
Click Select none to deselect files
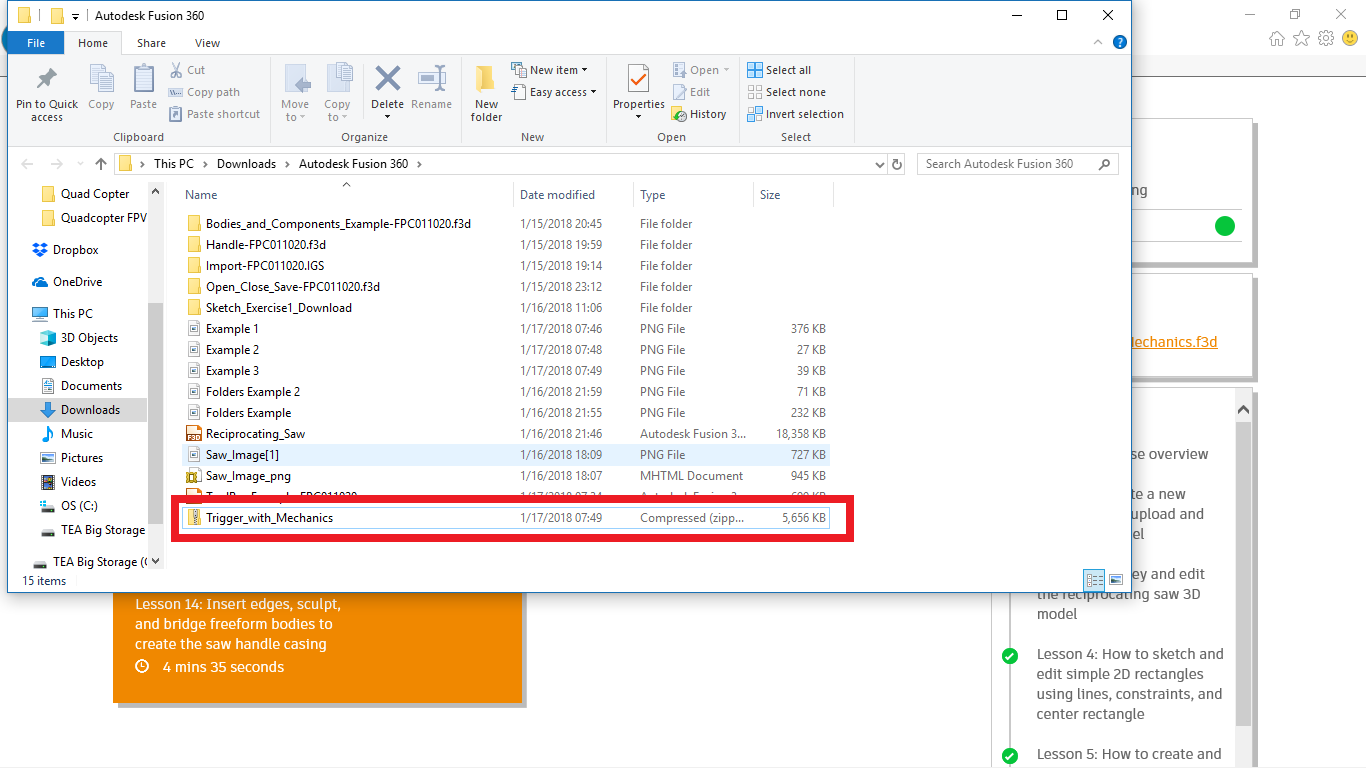click(787, 91)
